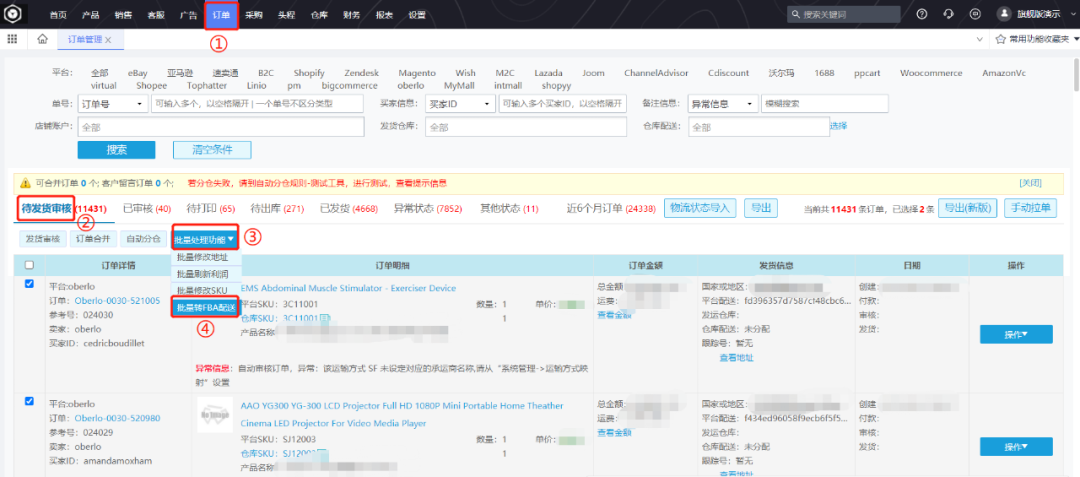The width and height of the screenshot is (1080, 477).
Task: Open the 订单 menu in the top navigation
Action: 219,15
